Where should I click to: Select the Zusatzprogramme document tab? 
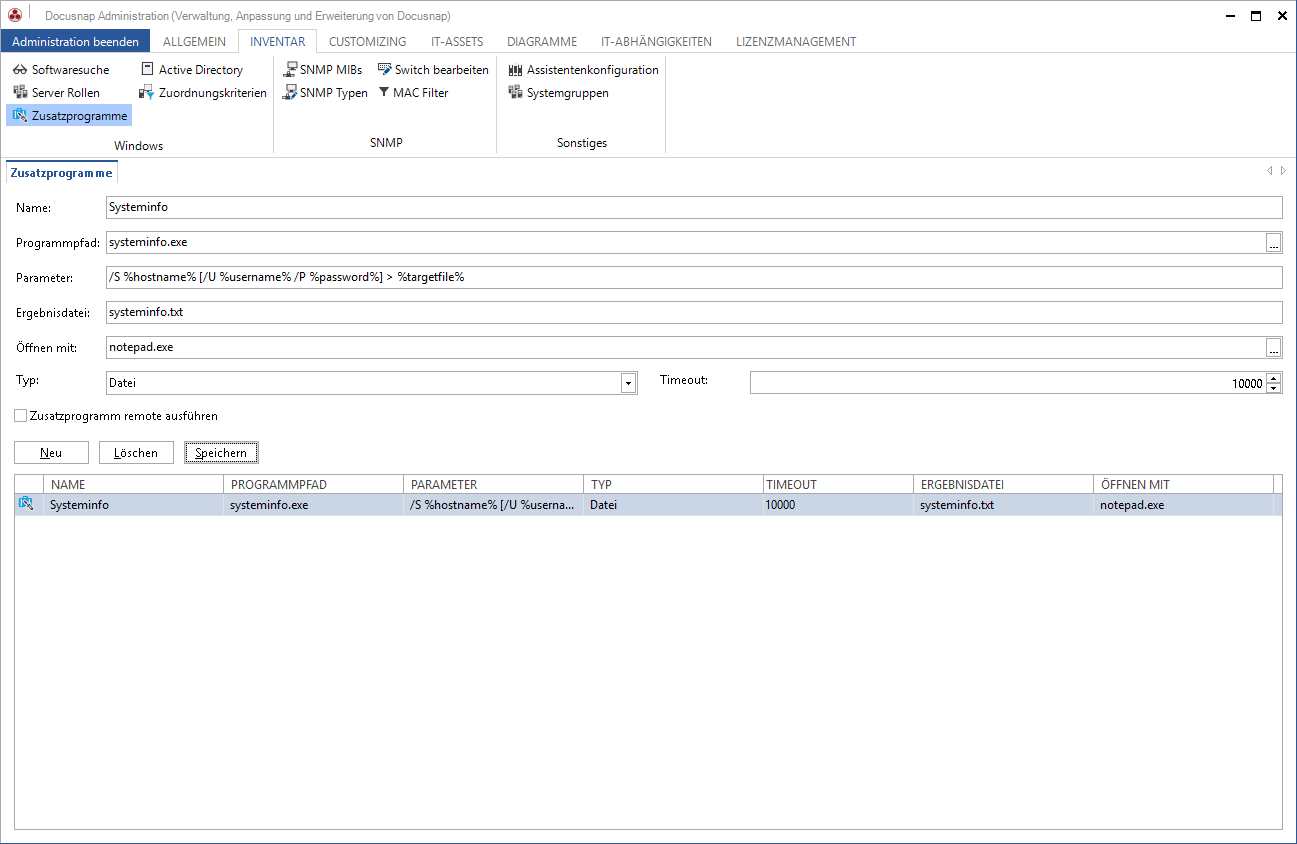[61, 172]
